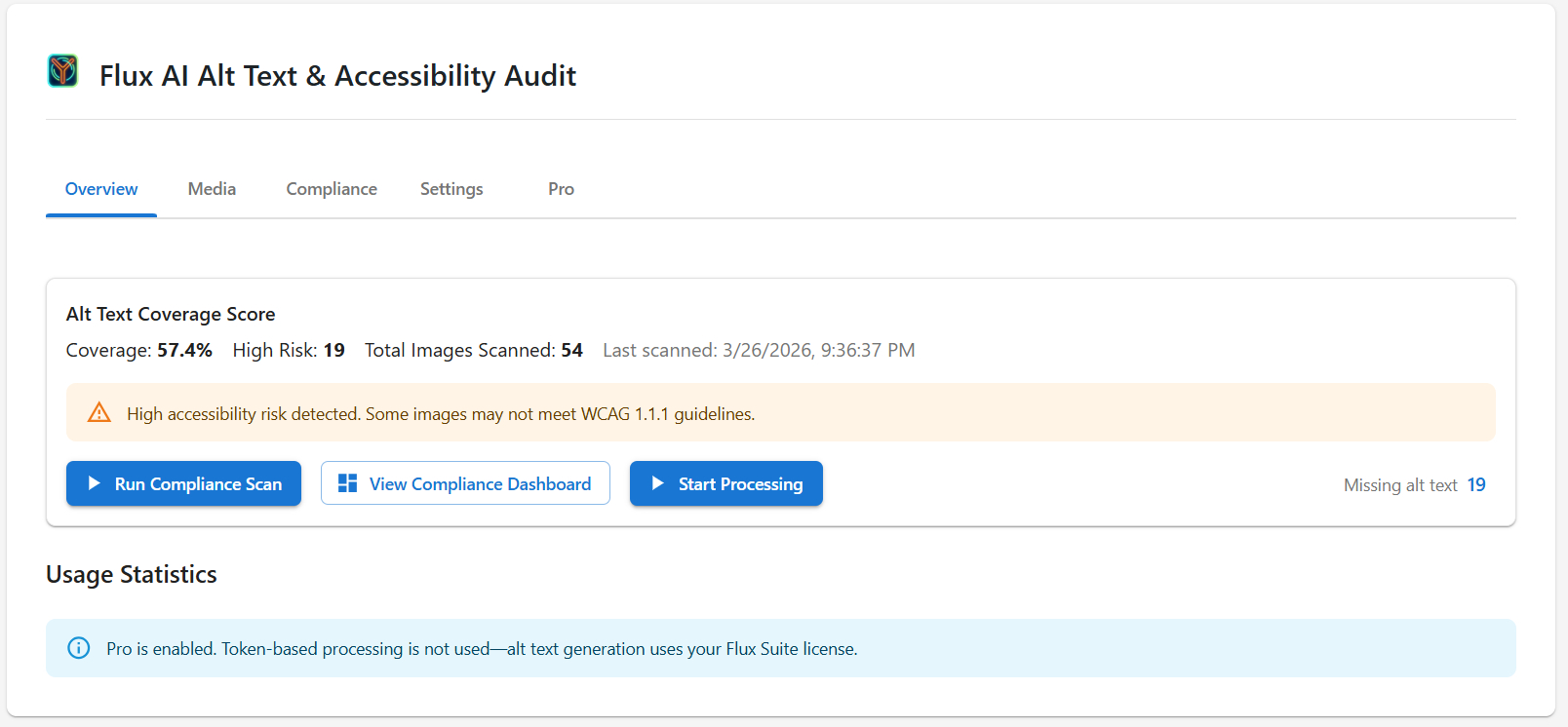This screenshot has width=1568, height=727.
Task: Select the Pro tab
Action: click(561, 189)
